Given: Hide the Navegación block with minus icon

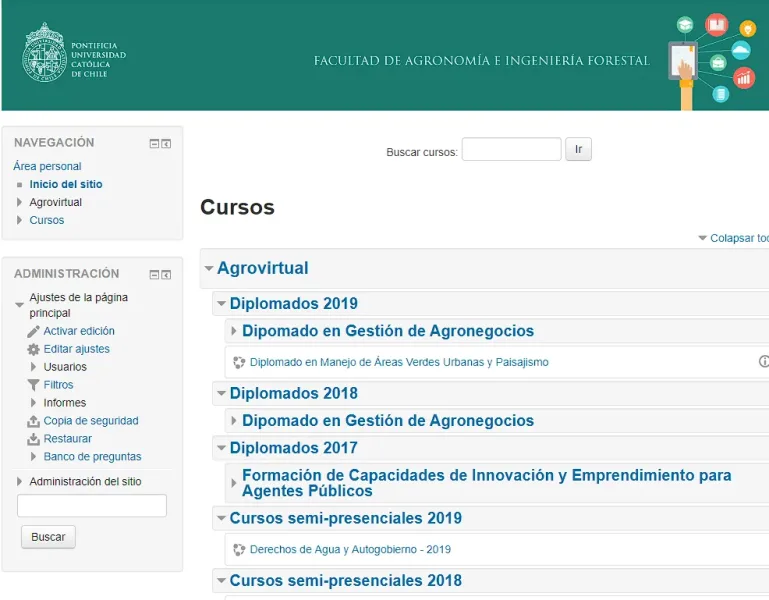Looking at the screenshot, I should click(x=154, y=144).
